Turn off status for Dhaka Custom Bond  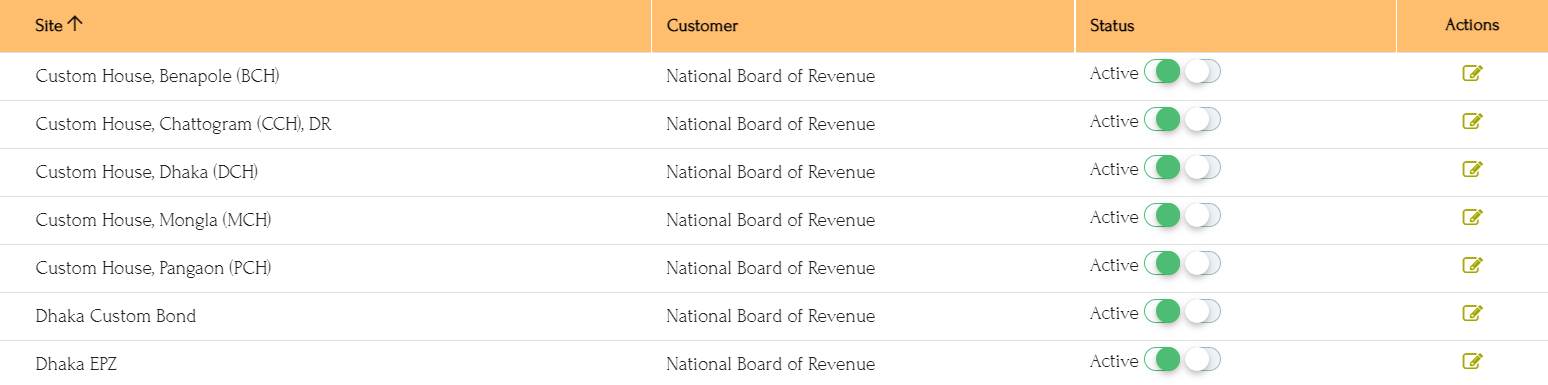tap(1182, 312)
